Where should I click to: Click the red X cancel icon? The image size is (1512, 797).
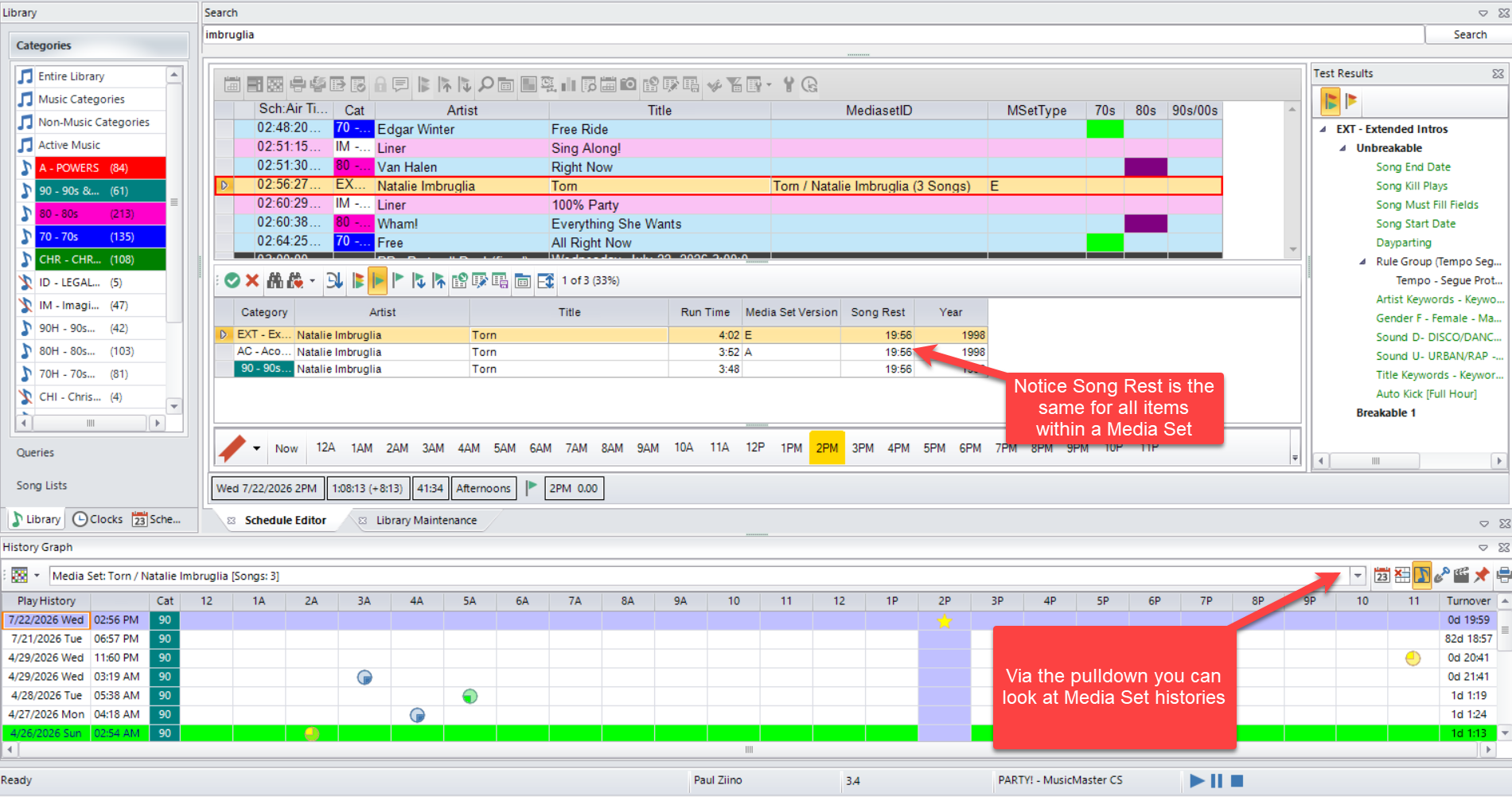point(252,280)
